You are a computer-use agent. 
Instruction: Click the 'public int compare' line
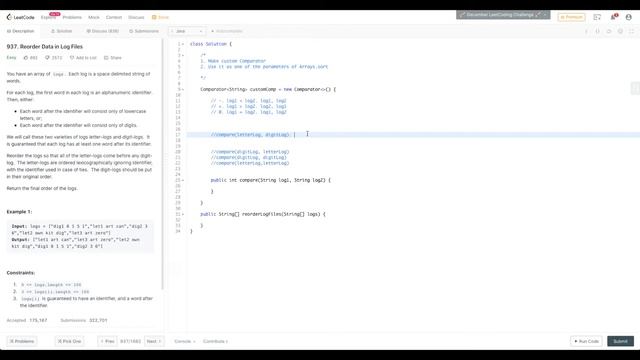point(270,180)
